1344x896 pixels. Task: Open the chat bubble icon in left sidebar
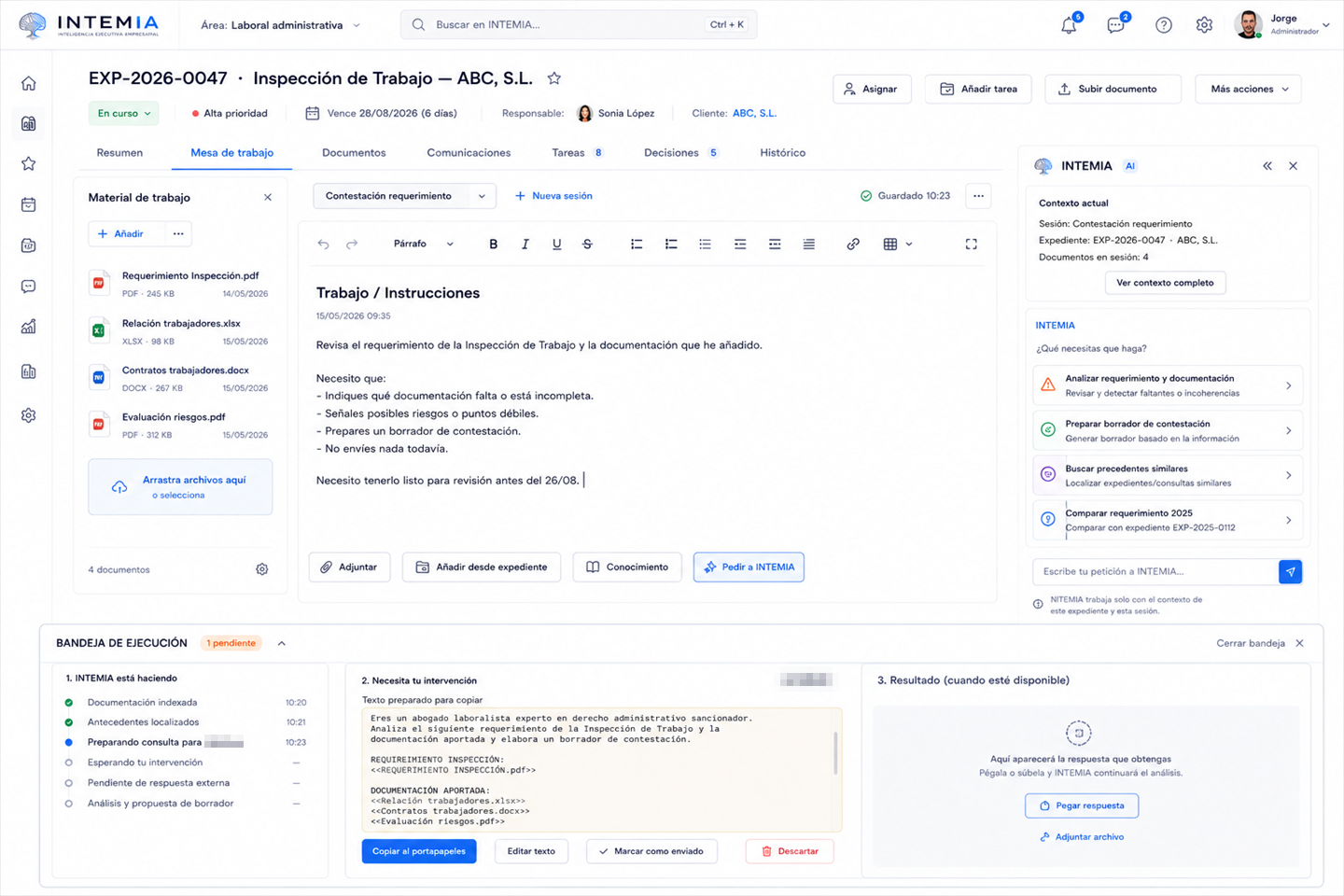[x=29, y=287]
